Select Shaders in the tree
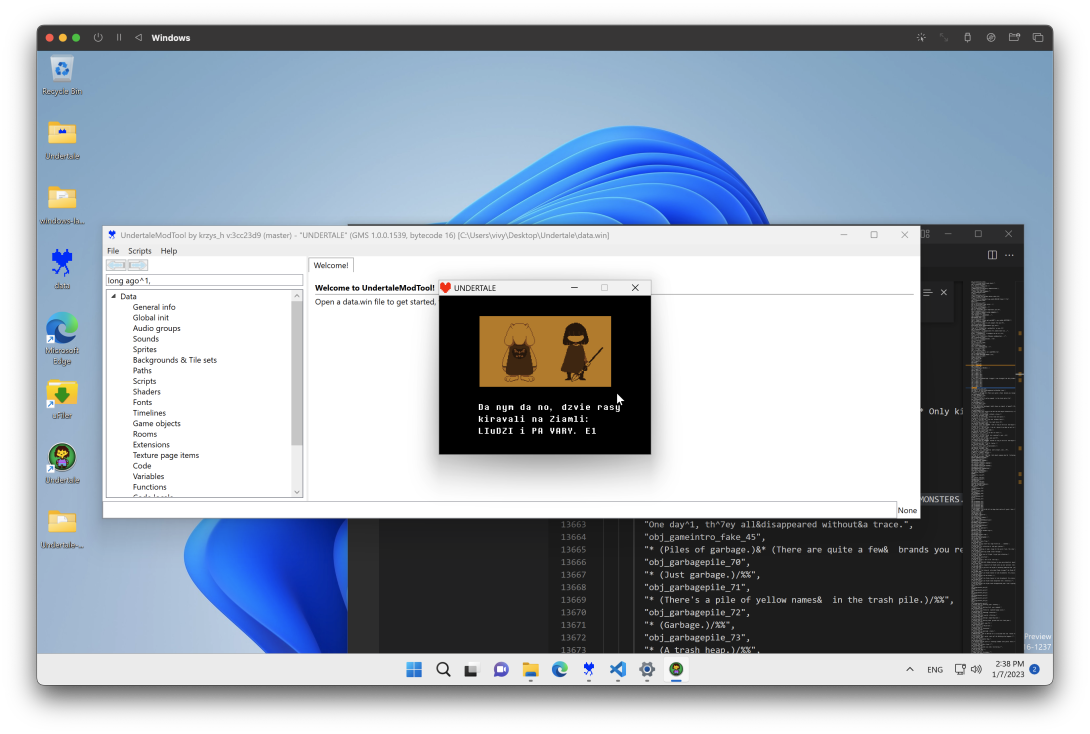 147,391
